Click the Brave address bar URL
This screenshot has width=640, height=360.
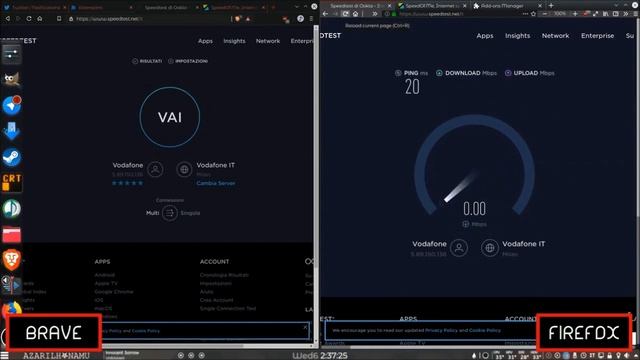coord(109,19)
